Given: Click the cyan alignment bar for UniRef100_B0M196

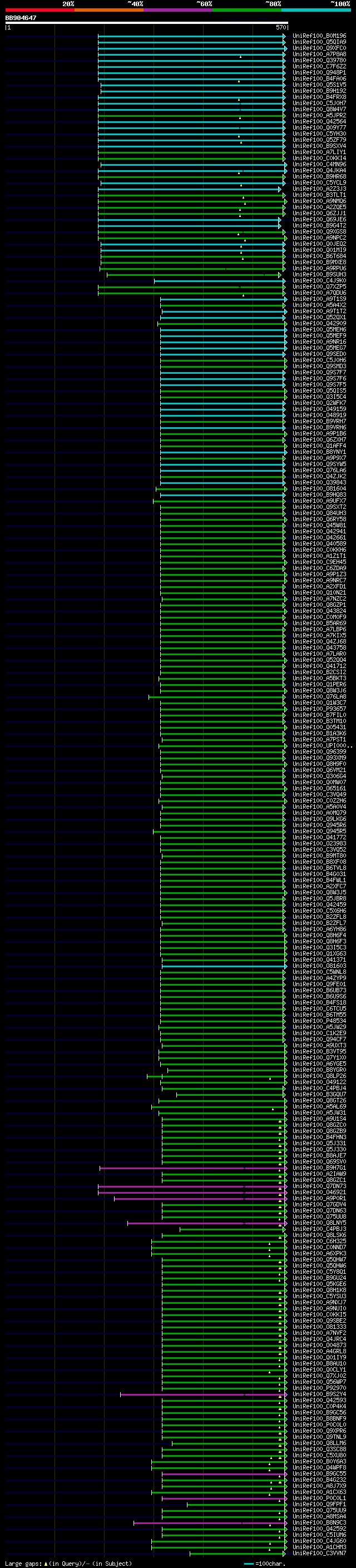Looking at the screenshot, I should pyautogui.click(x=192, y=36).
